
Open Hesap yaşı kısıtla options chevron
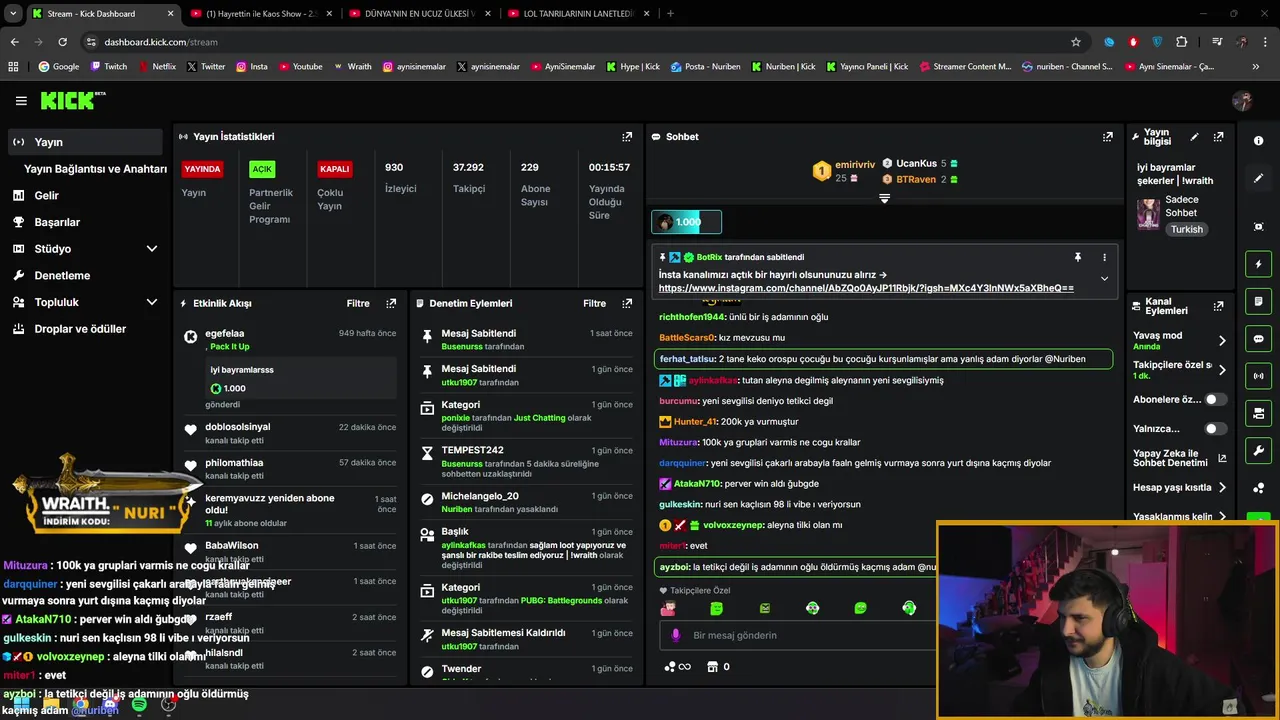point(1222,488)
